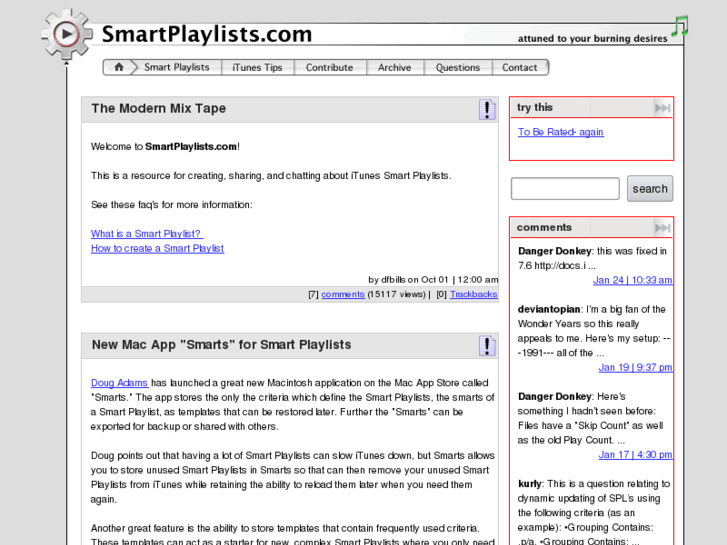Screen dimensions: 727x545
Task: Focus the search text field
Action: pos(565,189)
